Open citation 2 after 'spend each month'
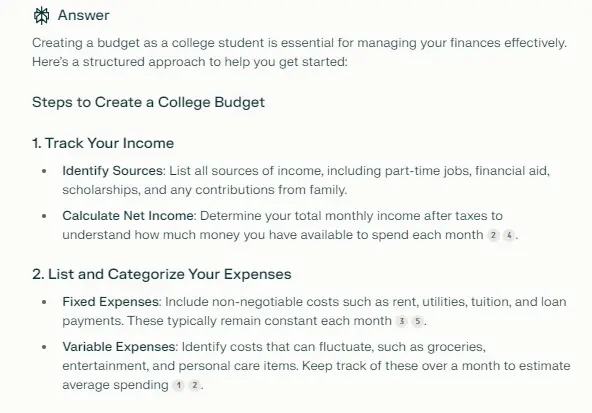Viewport: 592px width, 413px height. (x=493, y=235)
